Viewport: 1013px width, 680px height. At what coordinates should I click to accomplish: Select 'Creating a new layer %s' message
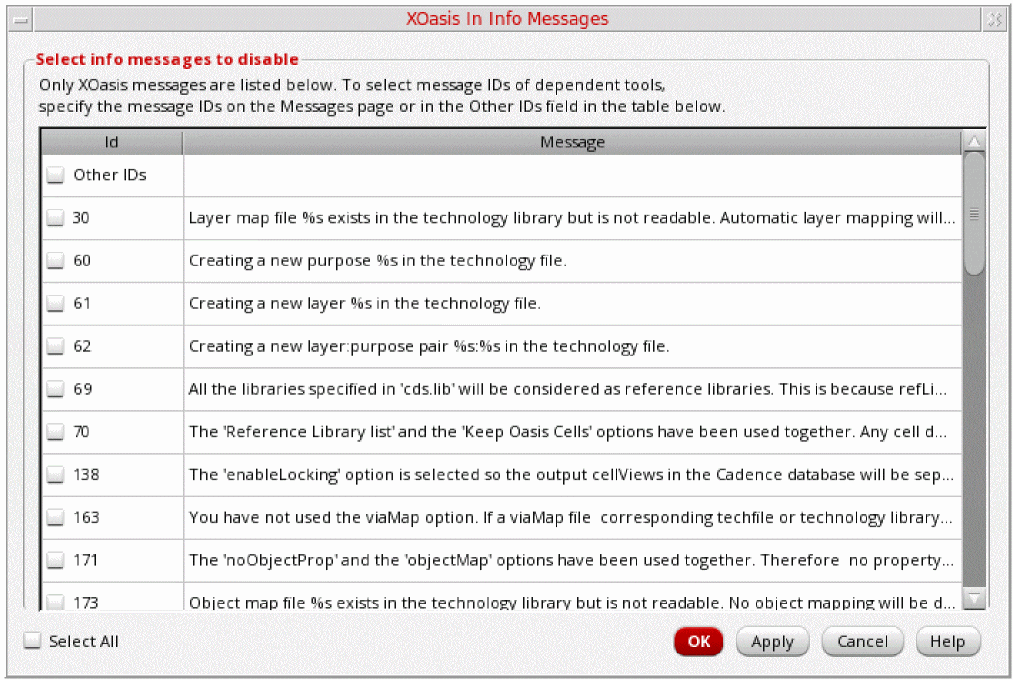pos(364,304)
